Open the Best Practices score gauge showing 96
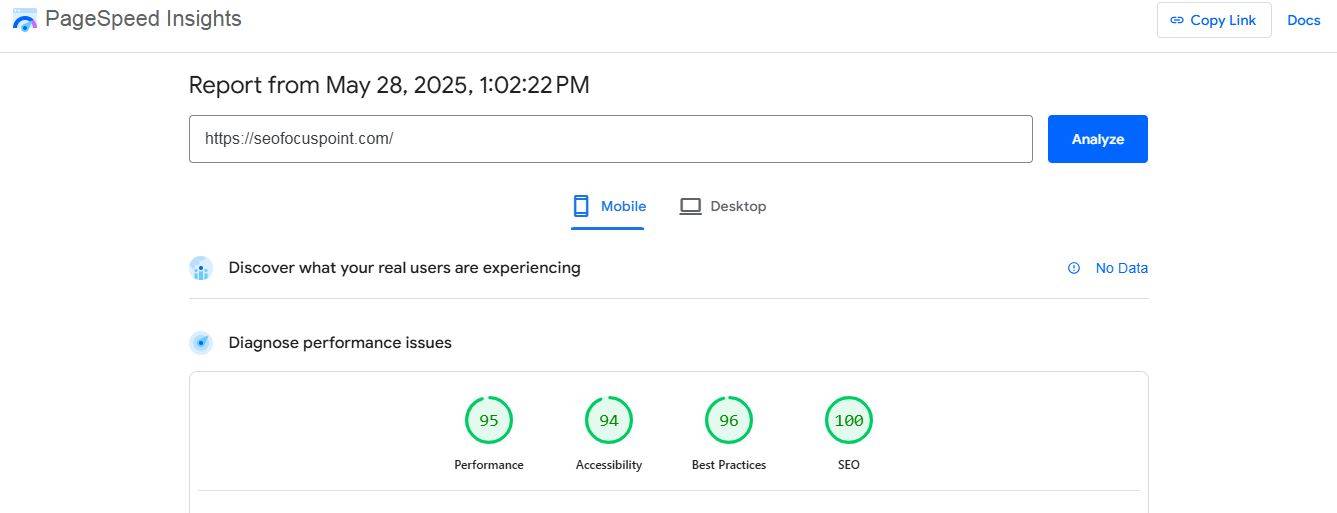Image resolution: width=1337 pixels, height=513 pixels. pos(729,421)
